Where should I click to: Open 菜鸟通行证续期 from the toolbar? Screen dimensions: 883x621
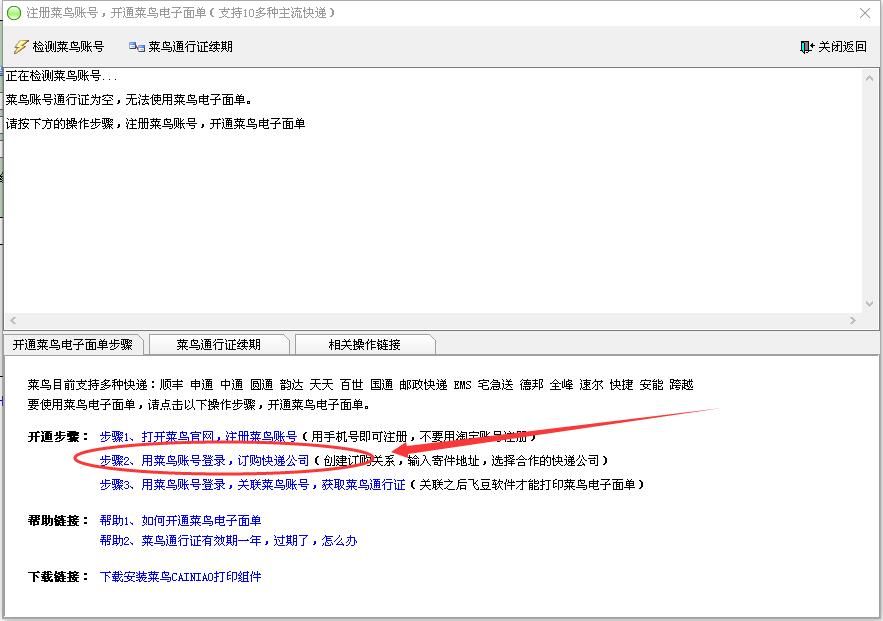180,47
